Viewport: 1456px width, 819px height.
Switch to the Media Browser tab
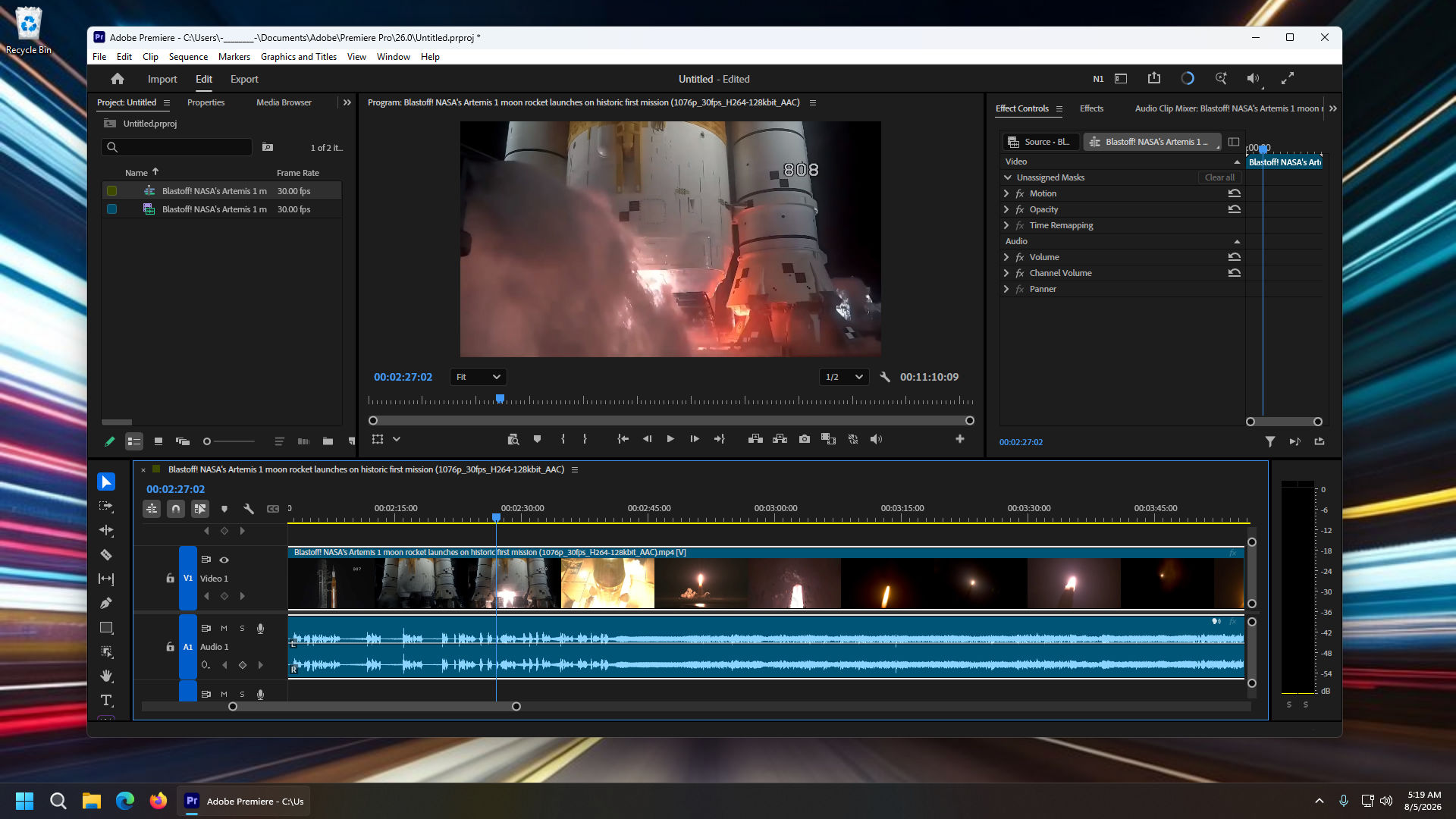point(284,102)
